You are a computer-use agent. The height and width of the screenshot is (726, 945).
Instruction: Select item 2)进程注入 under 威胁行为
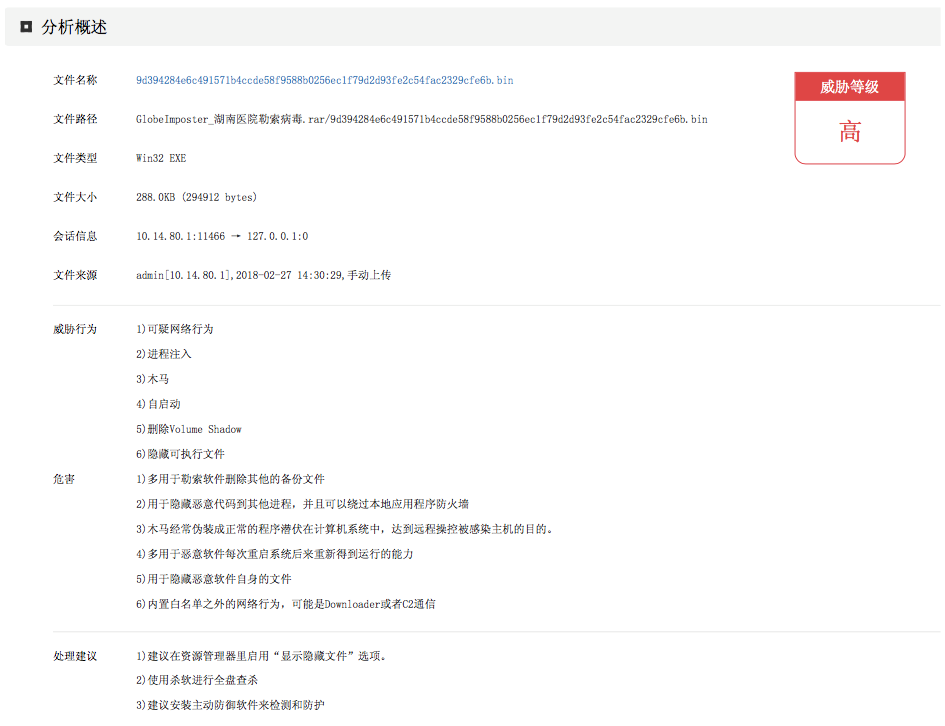tap(165, 353)
